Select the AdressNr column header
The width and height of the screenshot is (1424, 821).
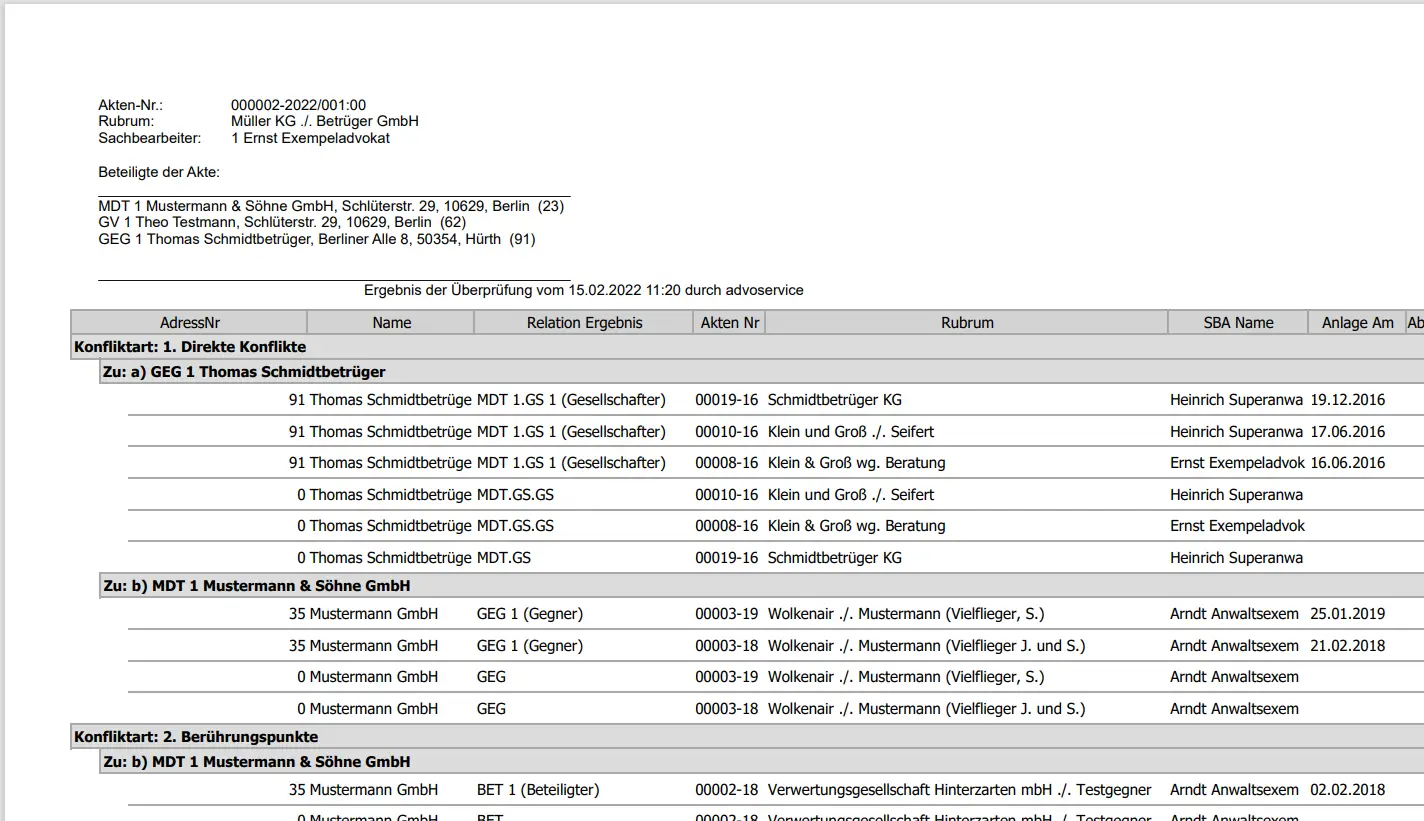click(190, 322)
